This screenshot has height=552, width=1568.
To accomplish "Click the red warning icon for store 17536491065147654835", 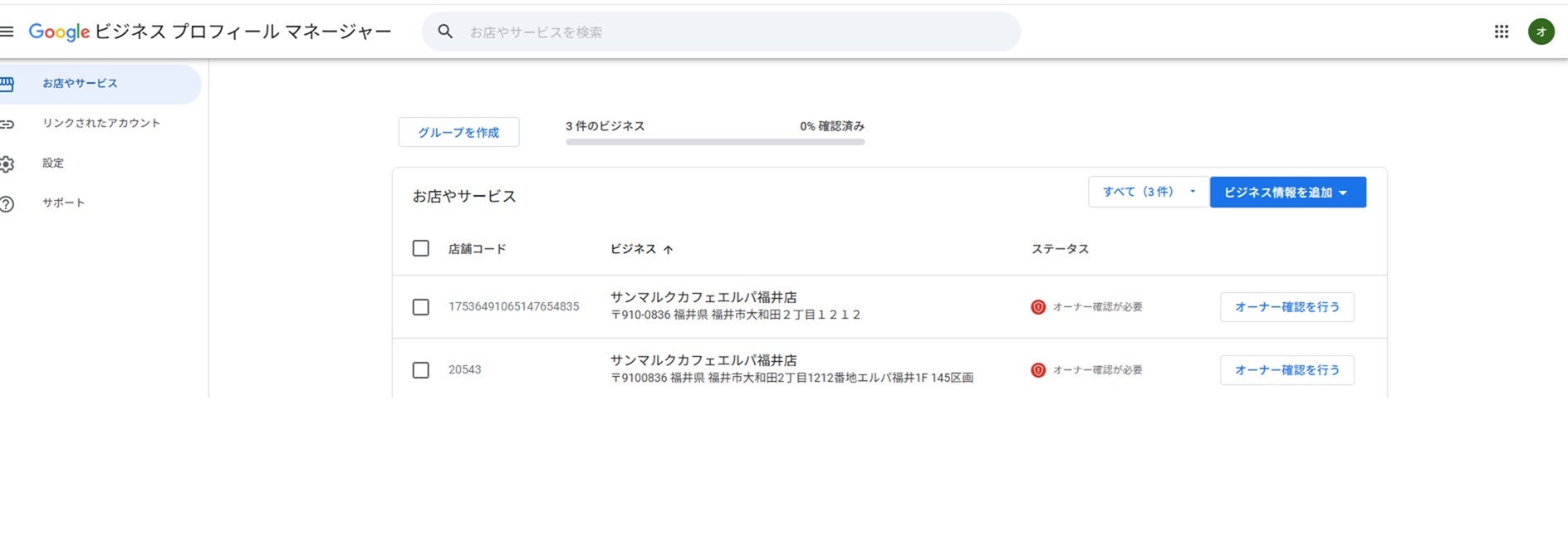I will click(1038, 307).
